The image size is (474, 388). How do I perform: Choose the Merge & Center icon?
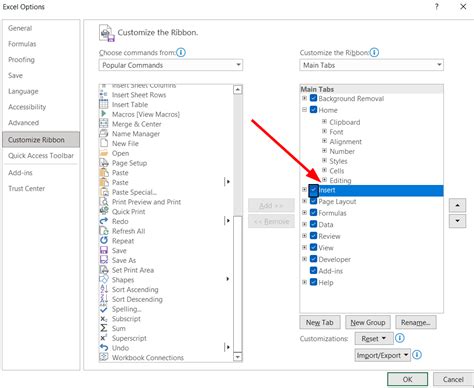(x=104, y=124)
